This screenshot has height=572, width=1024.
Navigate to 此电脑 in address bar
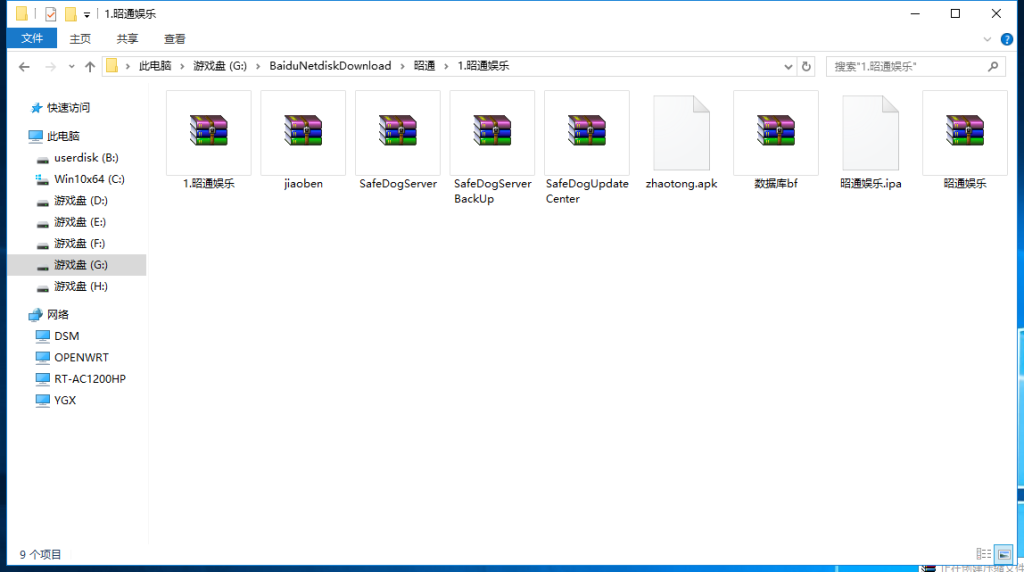(155, 66)
